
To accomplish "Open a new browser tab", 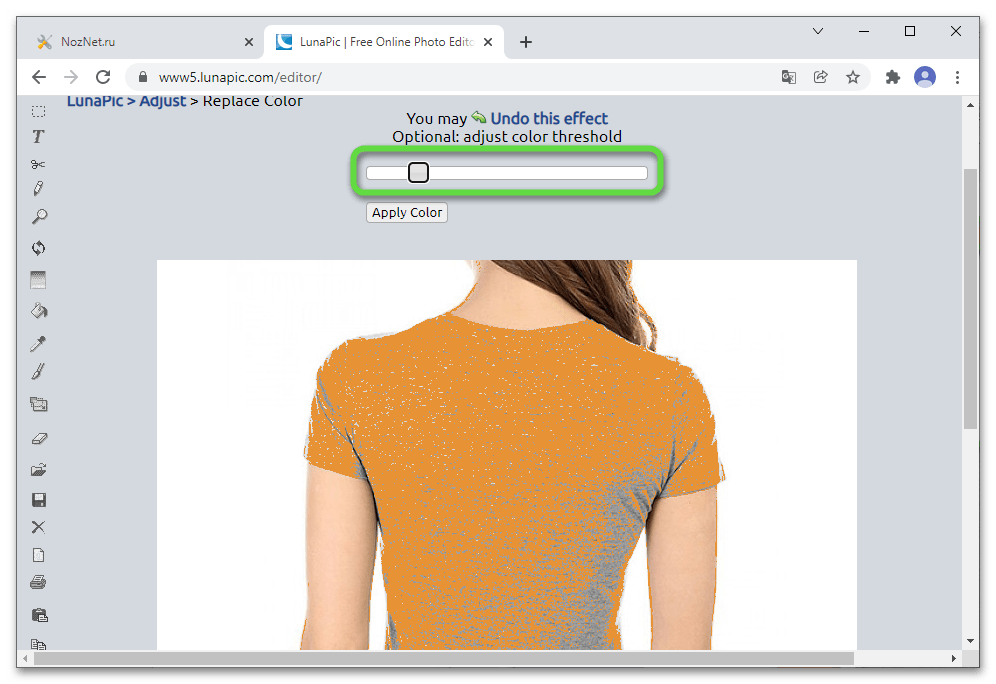I will coord(525,42).
